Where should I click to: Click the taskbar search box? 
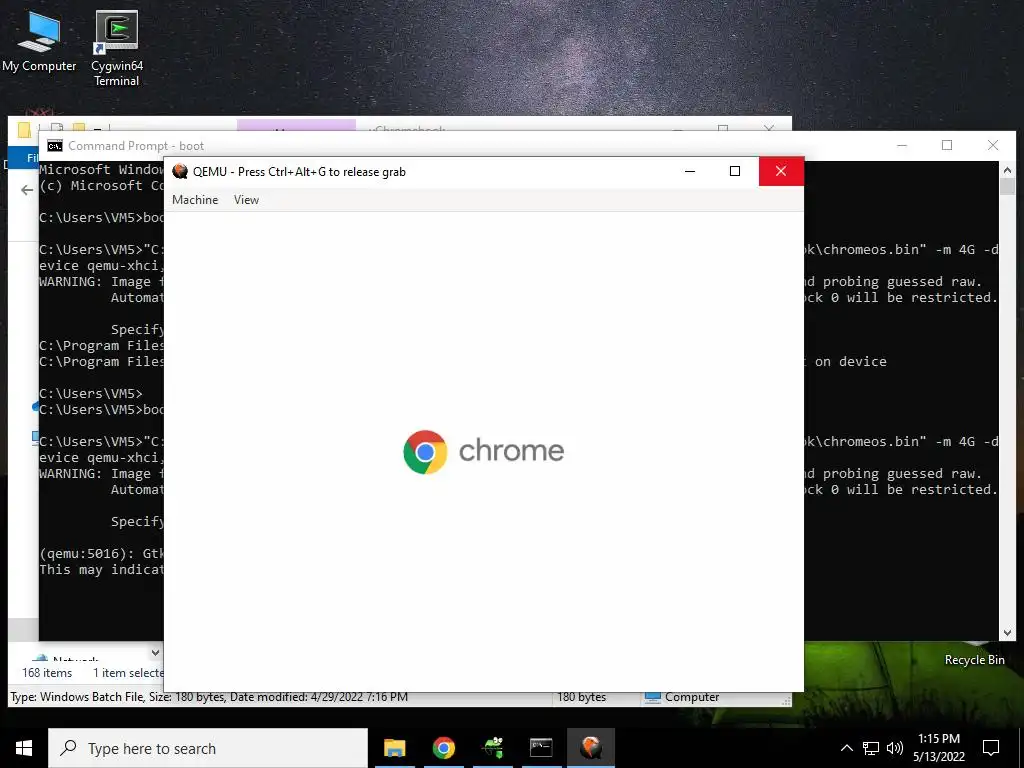208,748
